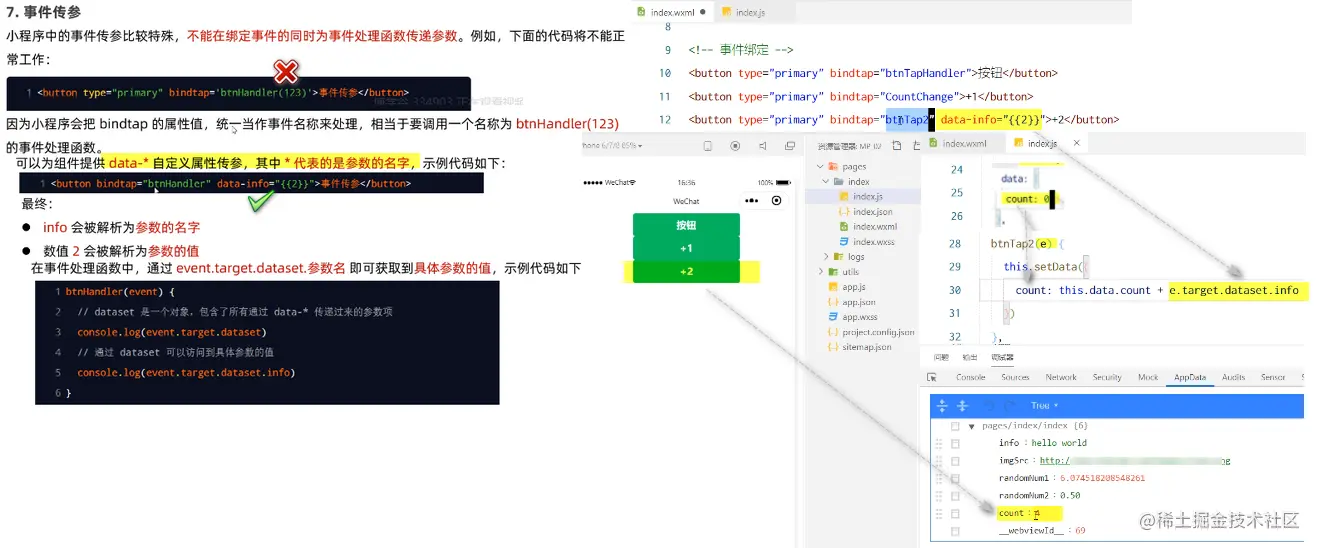Screen dimensions: 1317x548
Task: Switch to index.wxml tab in top editor
Action: tap(671, 12)
